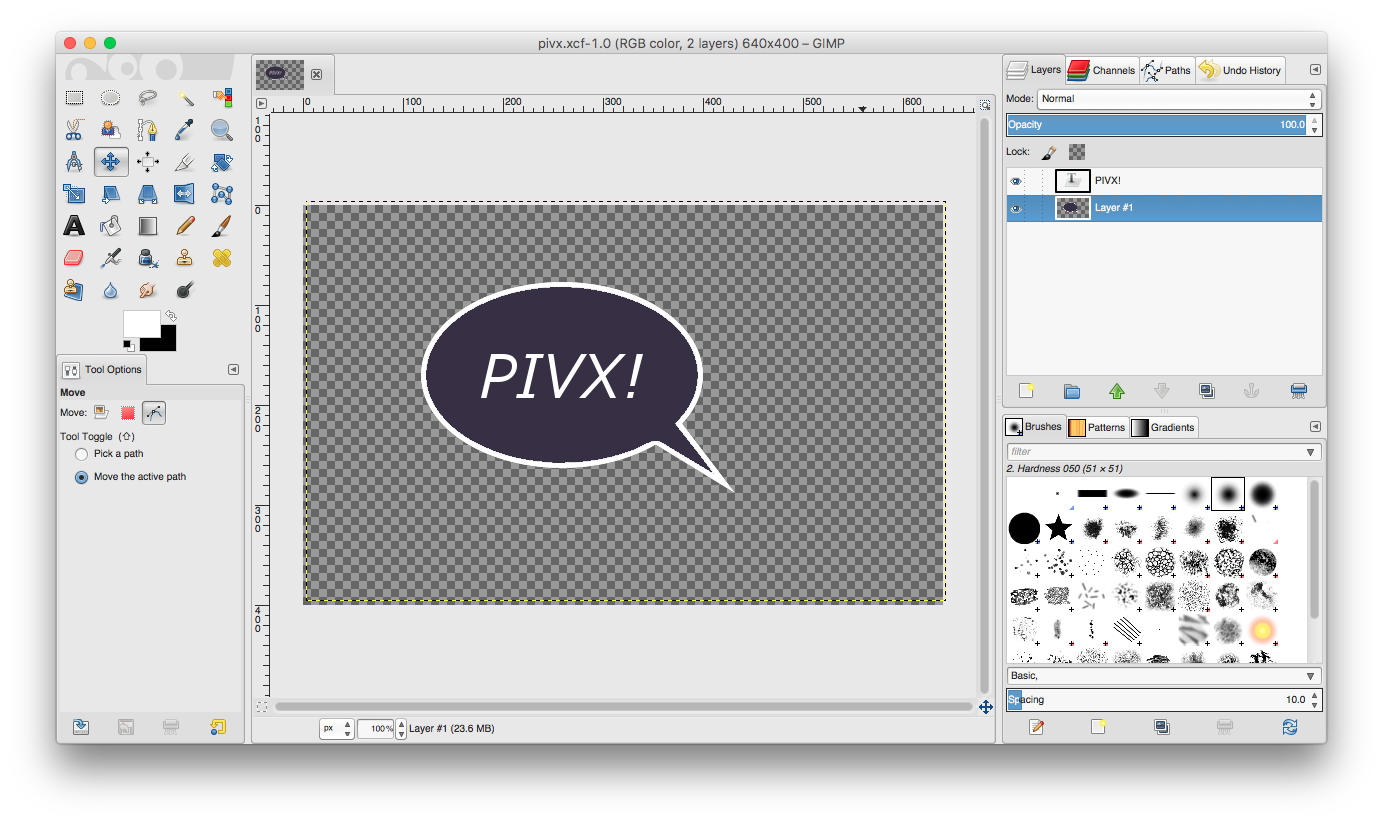
Task: Adjust the brush Spacing slider
Action: click(x=1157, y=700)
